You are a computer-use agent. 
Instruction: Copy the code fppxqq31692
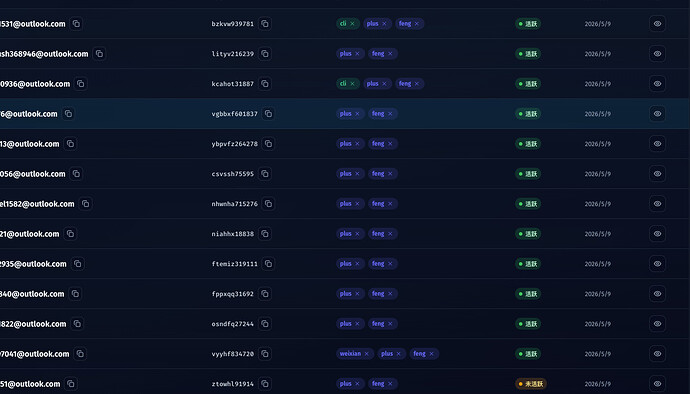[265, 294]
